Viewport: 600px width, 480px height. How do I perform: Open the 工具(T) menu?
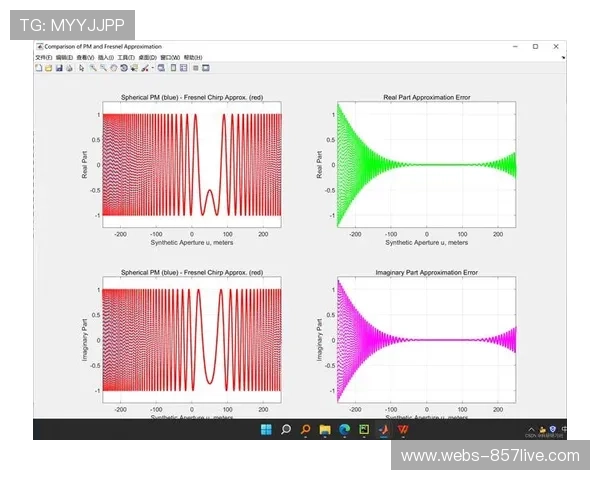click(x=123, y=57)
